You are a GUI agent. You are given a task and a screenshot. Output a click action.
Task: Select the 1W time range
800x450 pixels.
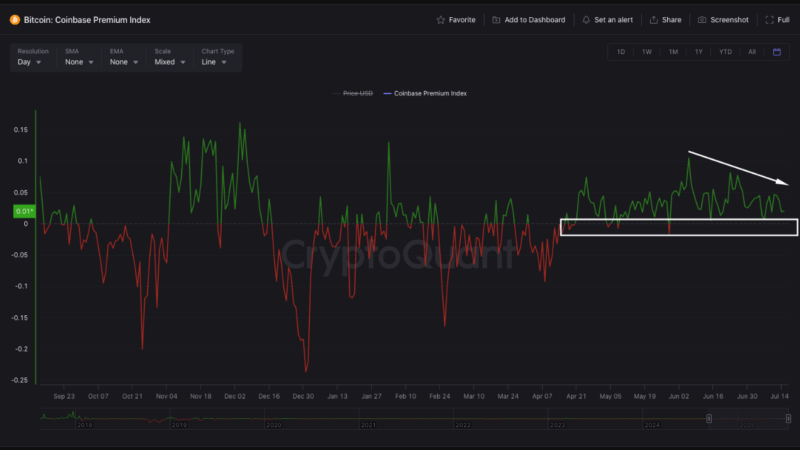(647, 52)
